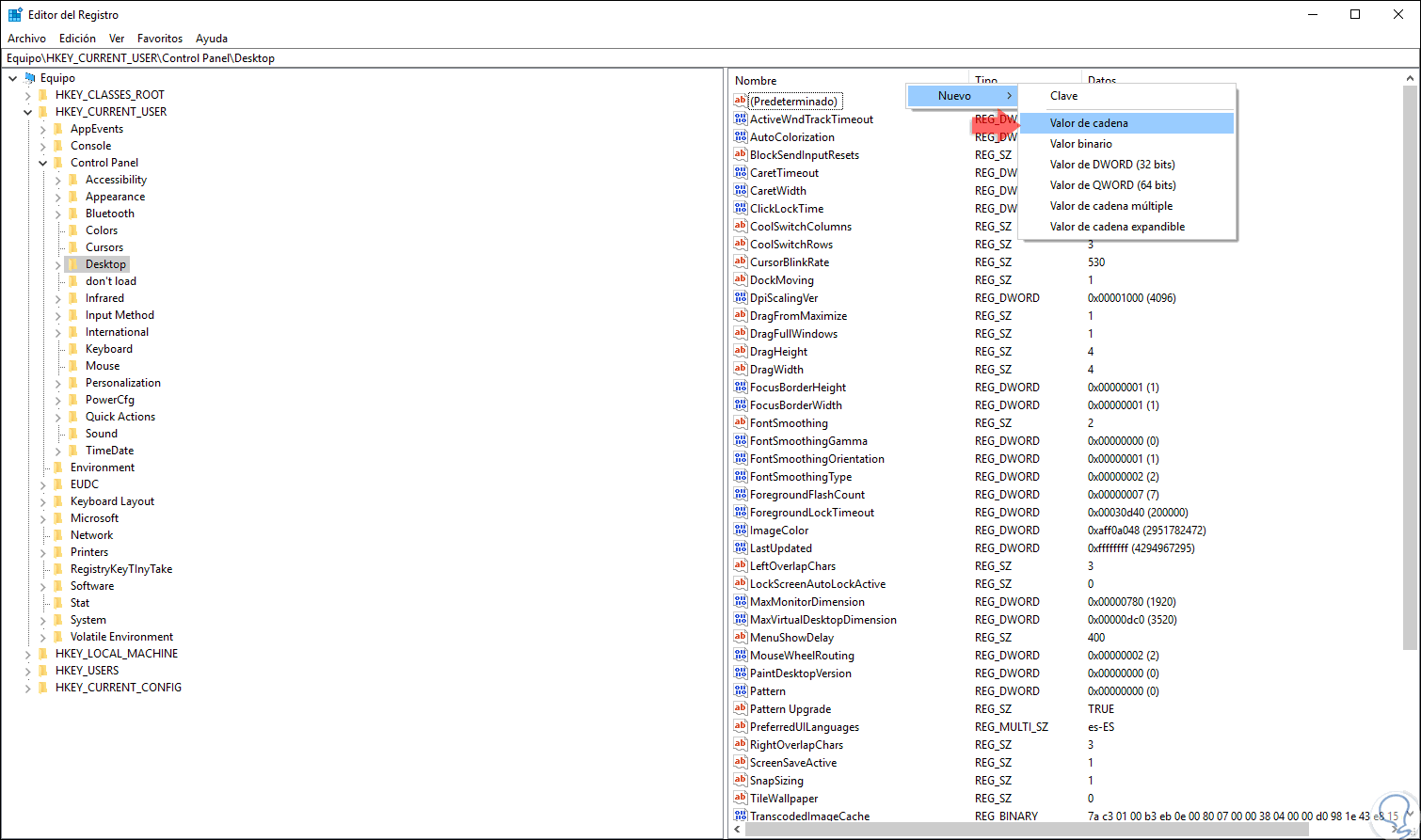The height and width of the screenshot is (840, 1421).
Task: Expand the Keyboard Layout key
Action: (x=42, y=501)
